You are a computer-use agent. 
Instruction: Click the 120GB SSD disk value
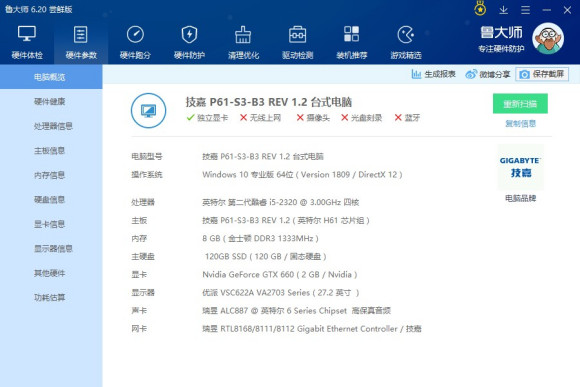tap(266, 256)
